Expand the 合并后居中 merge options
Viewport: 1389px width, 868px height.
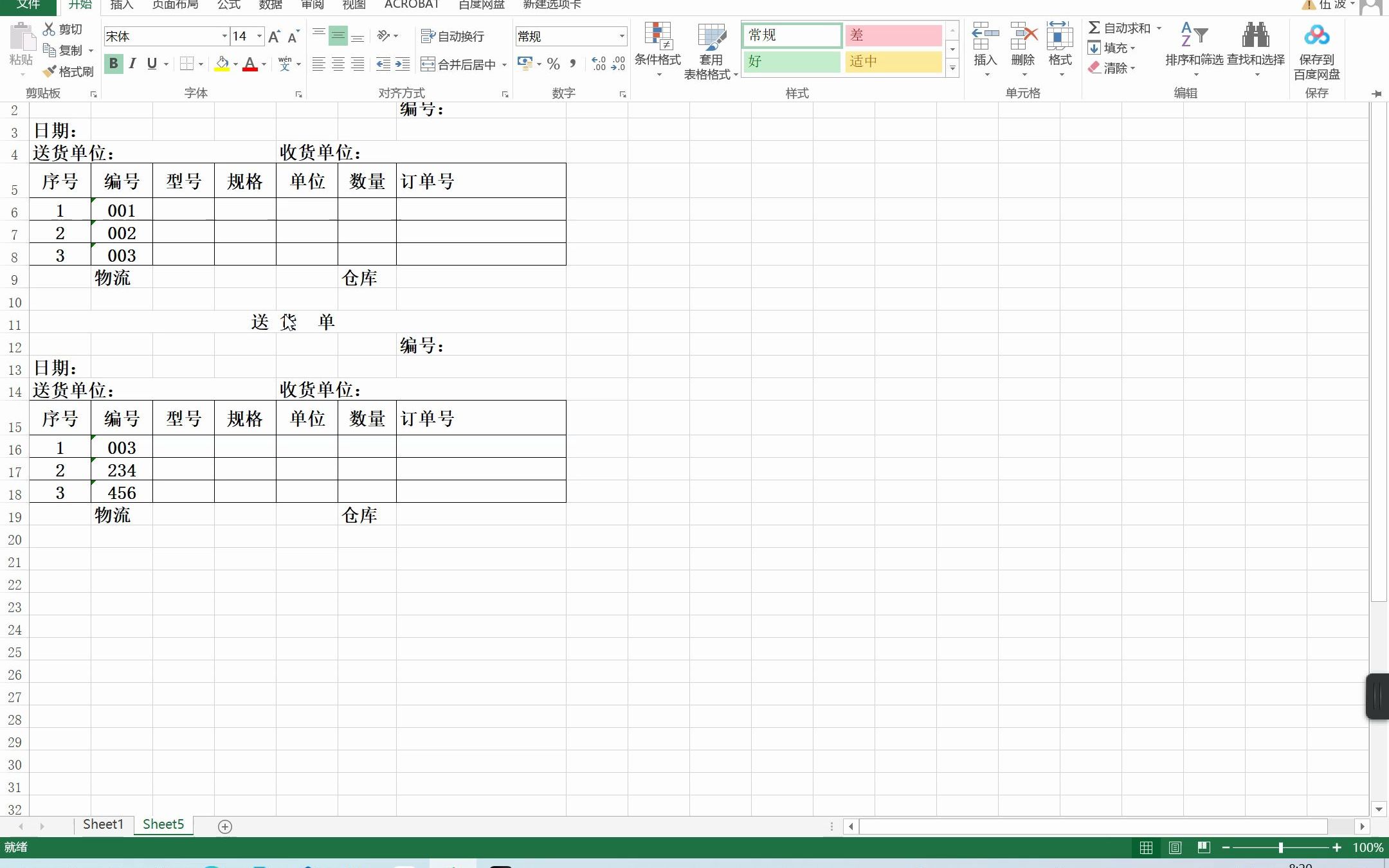[505, 64]
